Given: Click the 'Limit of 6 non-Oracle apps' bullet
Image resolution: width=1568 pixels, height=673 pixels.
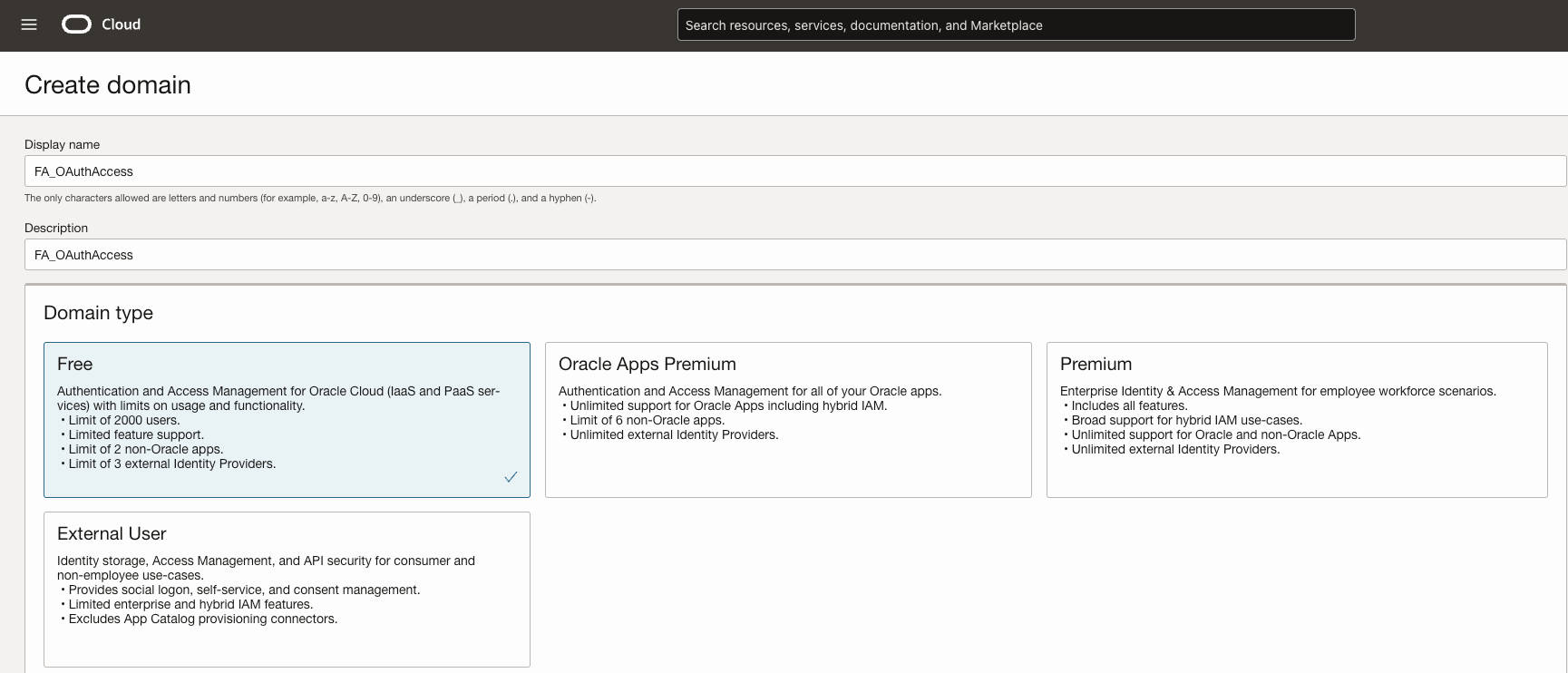Looking at the screenshot, I should [x=647, y=420].
